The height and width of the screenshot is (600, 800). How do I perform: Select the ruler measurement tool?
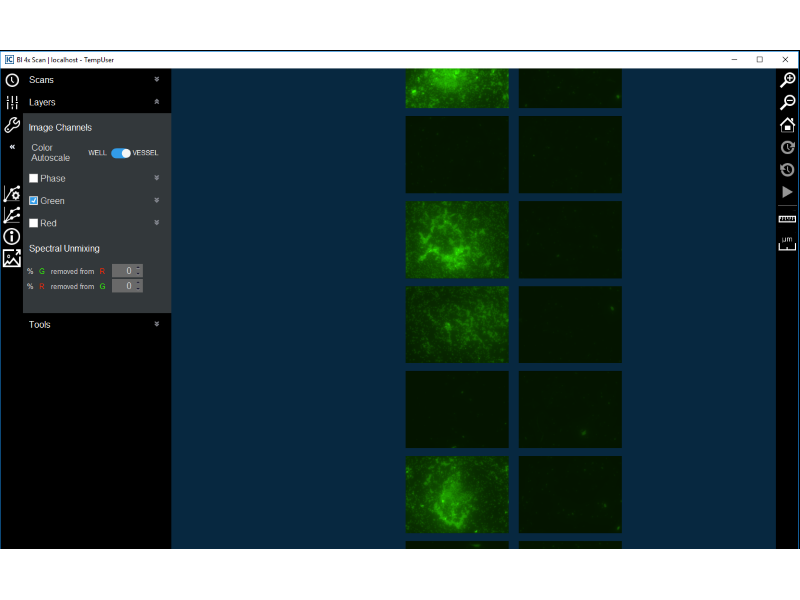pyautogui.click(x=787, y=219)
